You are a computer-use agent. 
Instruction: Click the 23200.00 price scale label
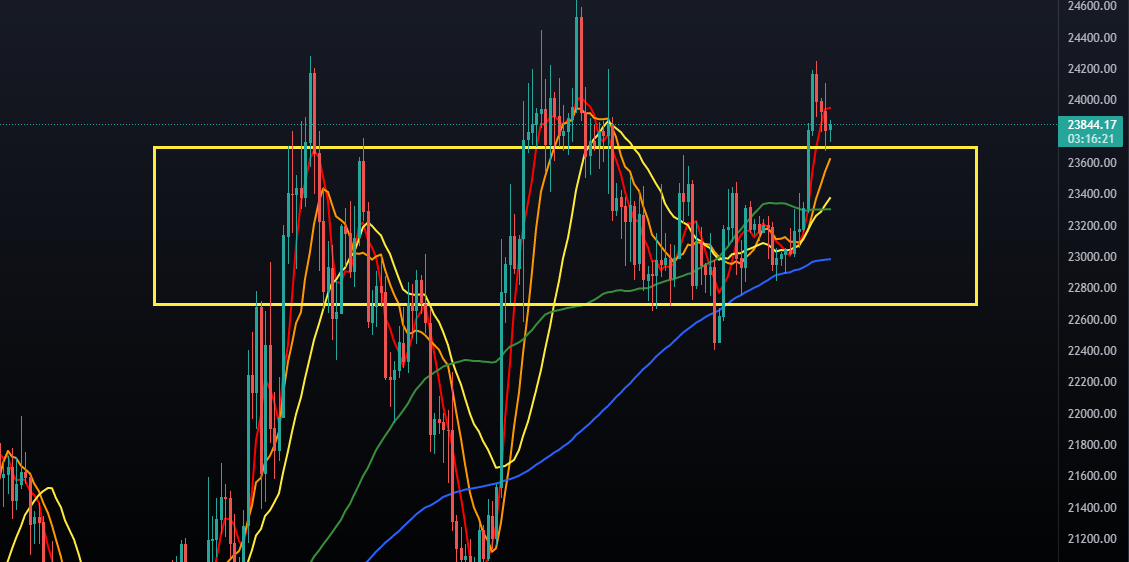tap(1093, 226)
